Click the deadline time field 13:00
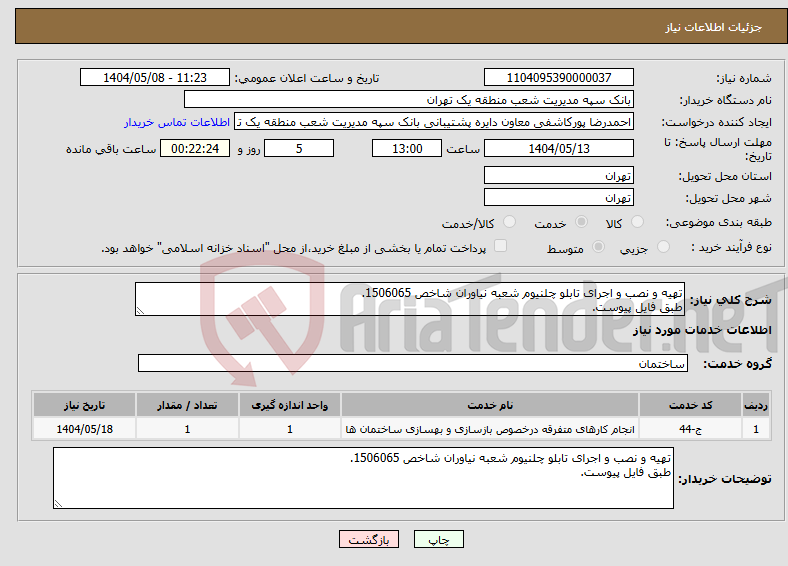The image size is (788, 566). 407,148
